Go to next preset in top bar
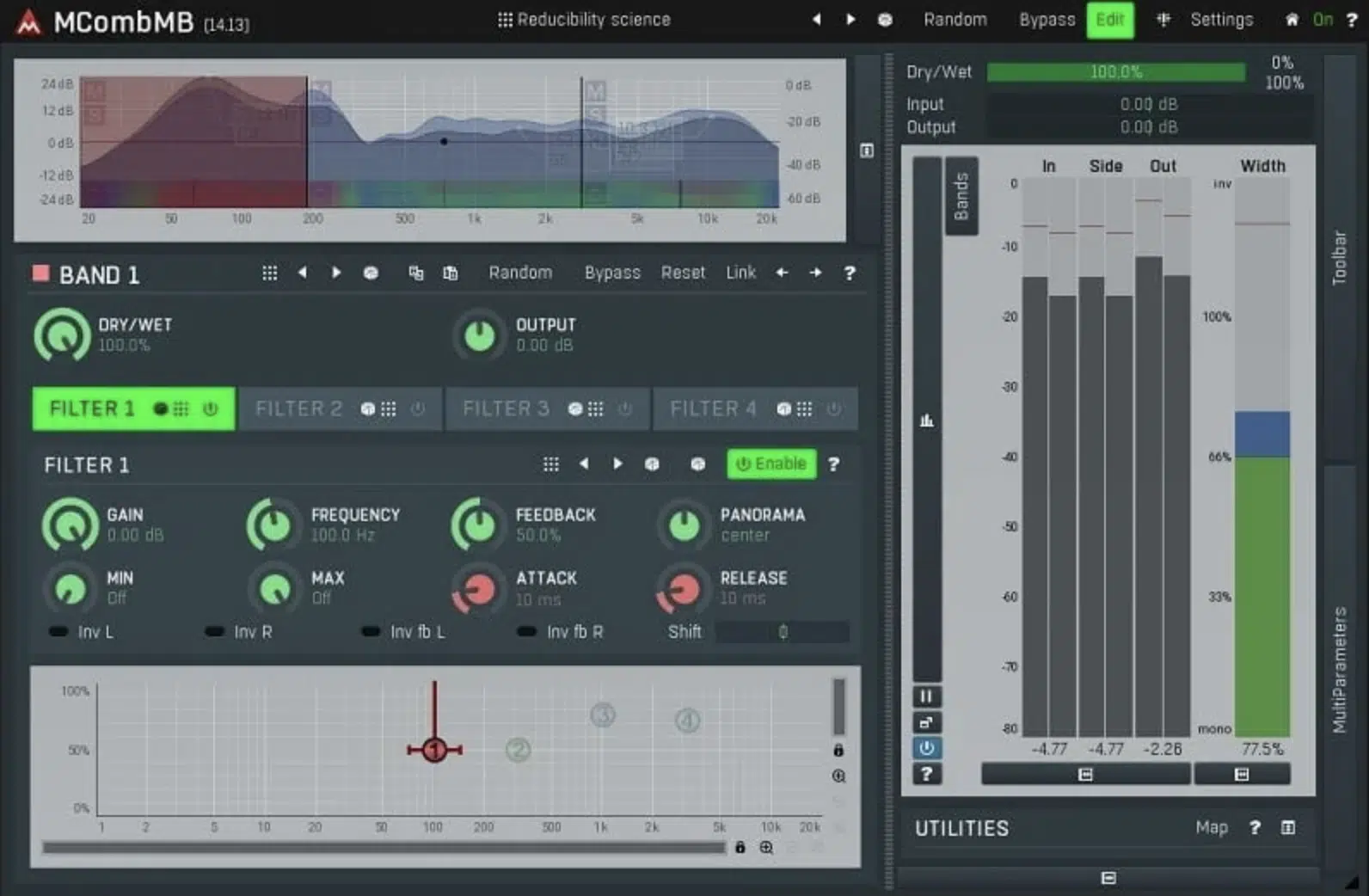Viewport: 1369px width, 896px height. (x=850, y=19)
